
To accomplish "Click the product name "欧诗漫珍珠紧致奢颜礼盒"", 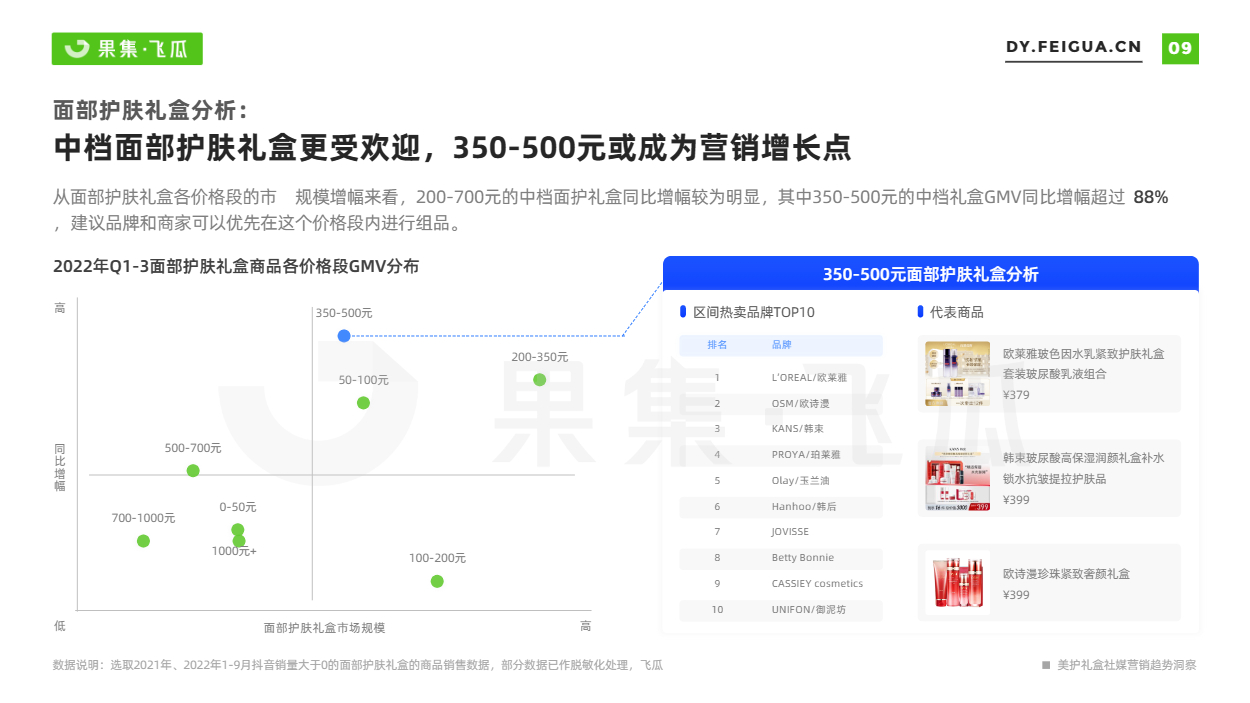I will (x=1067, y=574).
